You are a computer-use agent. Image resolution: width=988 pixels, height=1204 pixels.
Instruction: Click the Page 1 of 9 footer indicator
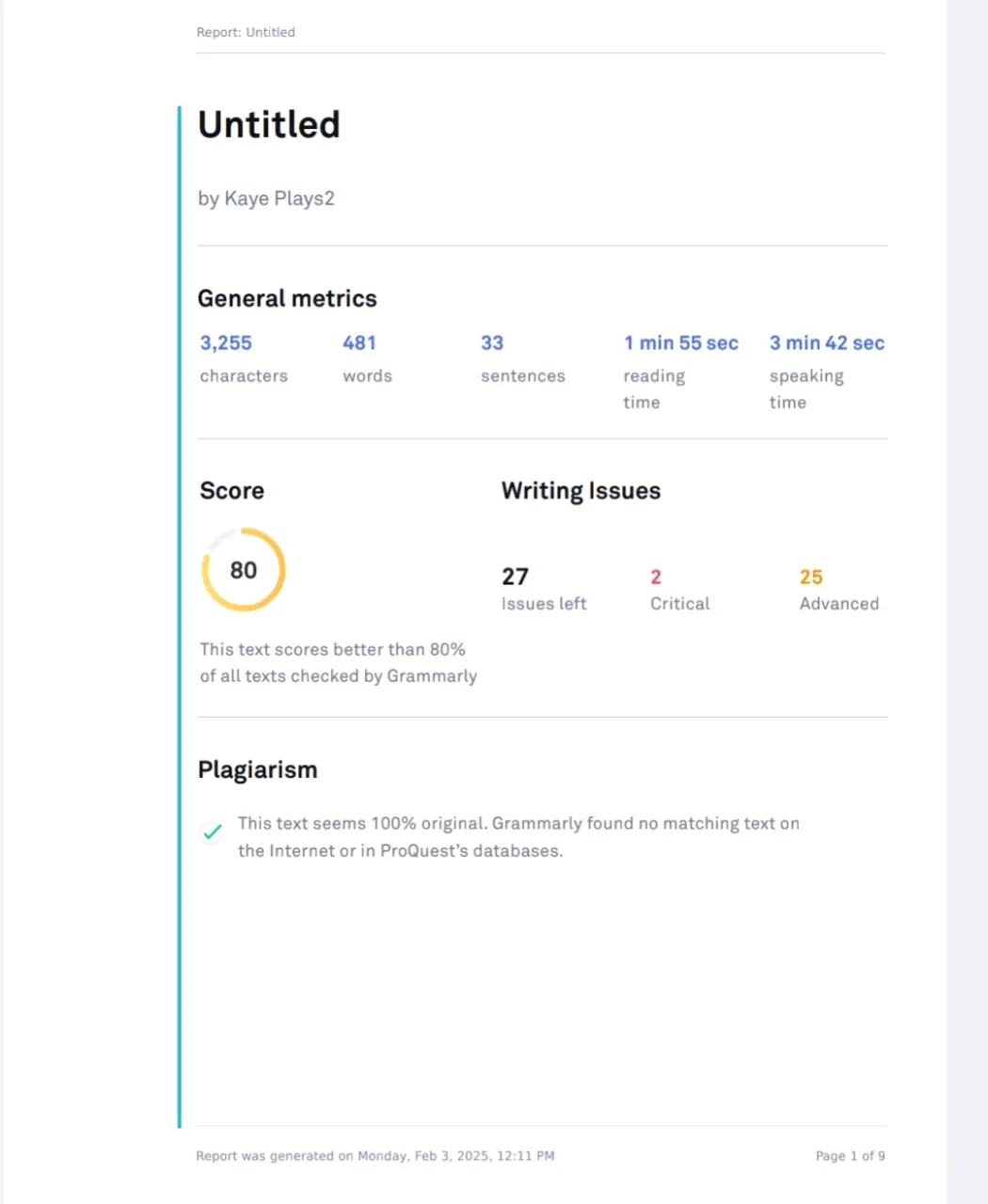coord(851,1156)
